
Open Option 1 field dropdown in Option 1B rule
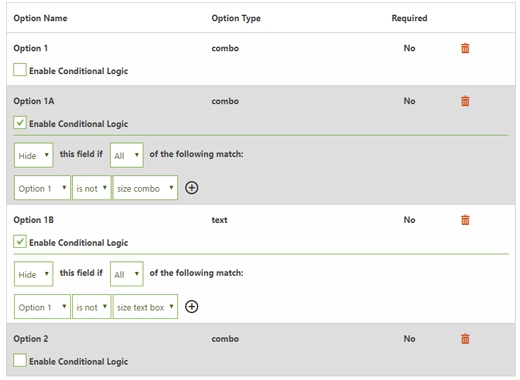click(x=42, y=307)
